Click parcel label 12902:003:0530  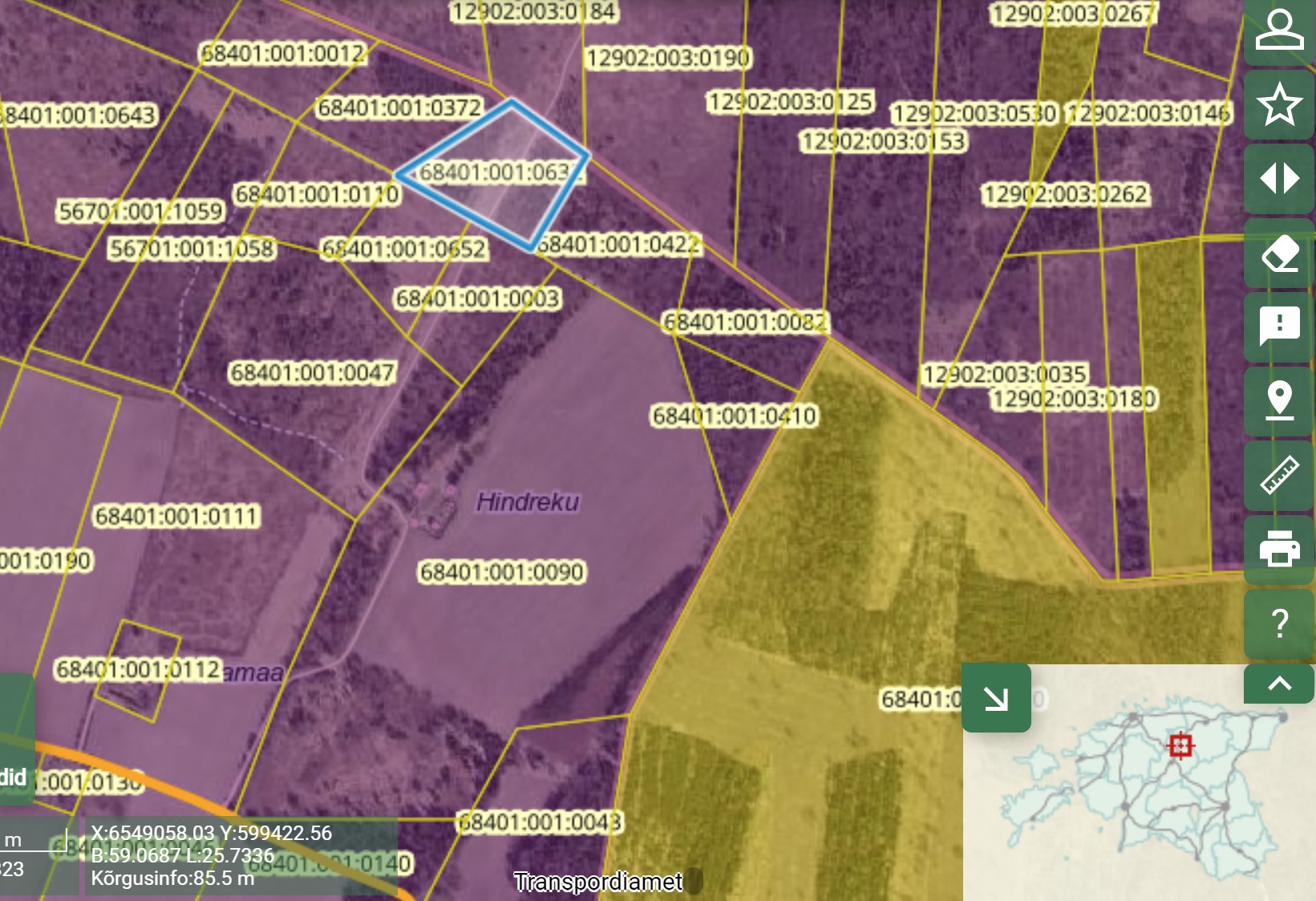coord(974,114)
